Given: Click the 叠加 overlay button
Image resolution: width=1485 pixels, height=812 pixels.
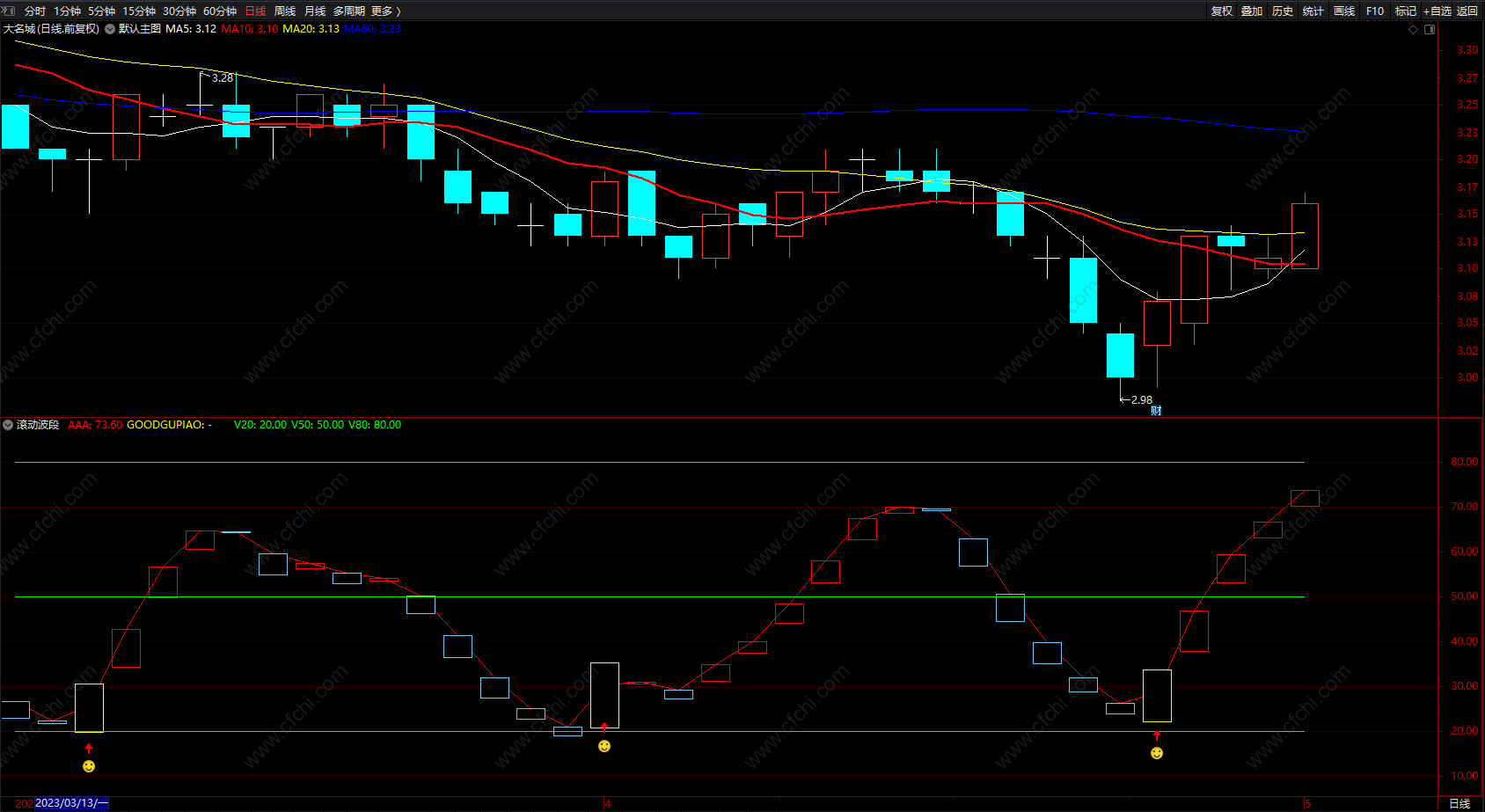Looking at the screenshot, I should [1252, 11].
